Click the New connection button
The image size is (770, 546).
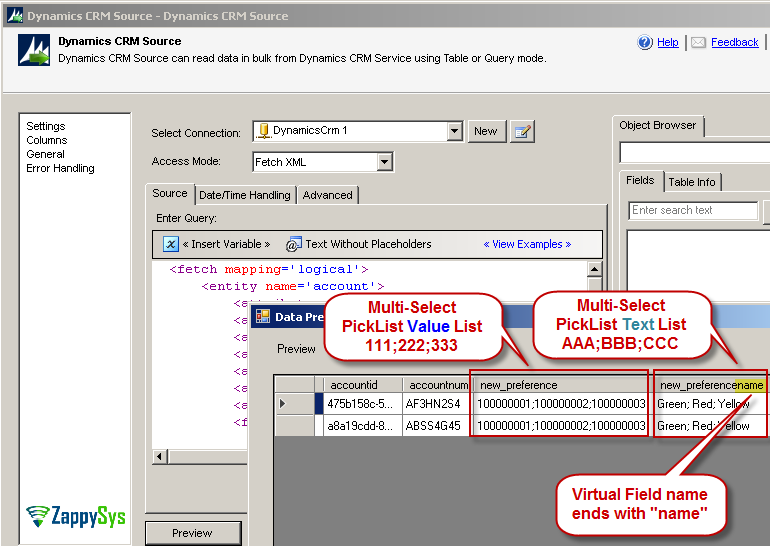click(x=486, y=131)
